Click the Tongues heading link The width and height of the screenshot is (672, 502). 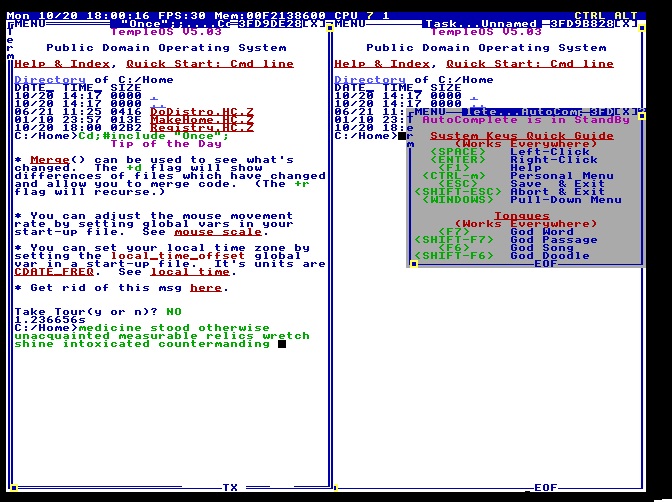click(x=522, y=216)
